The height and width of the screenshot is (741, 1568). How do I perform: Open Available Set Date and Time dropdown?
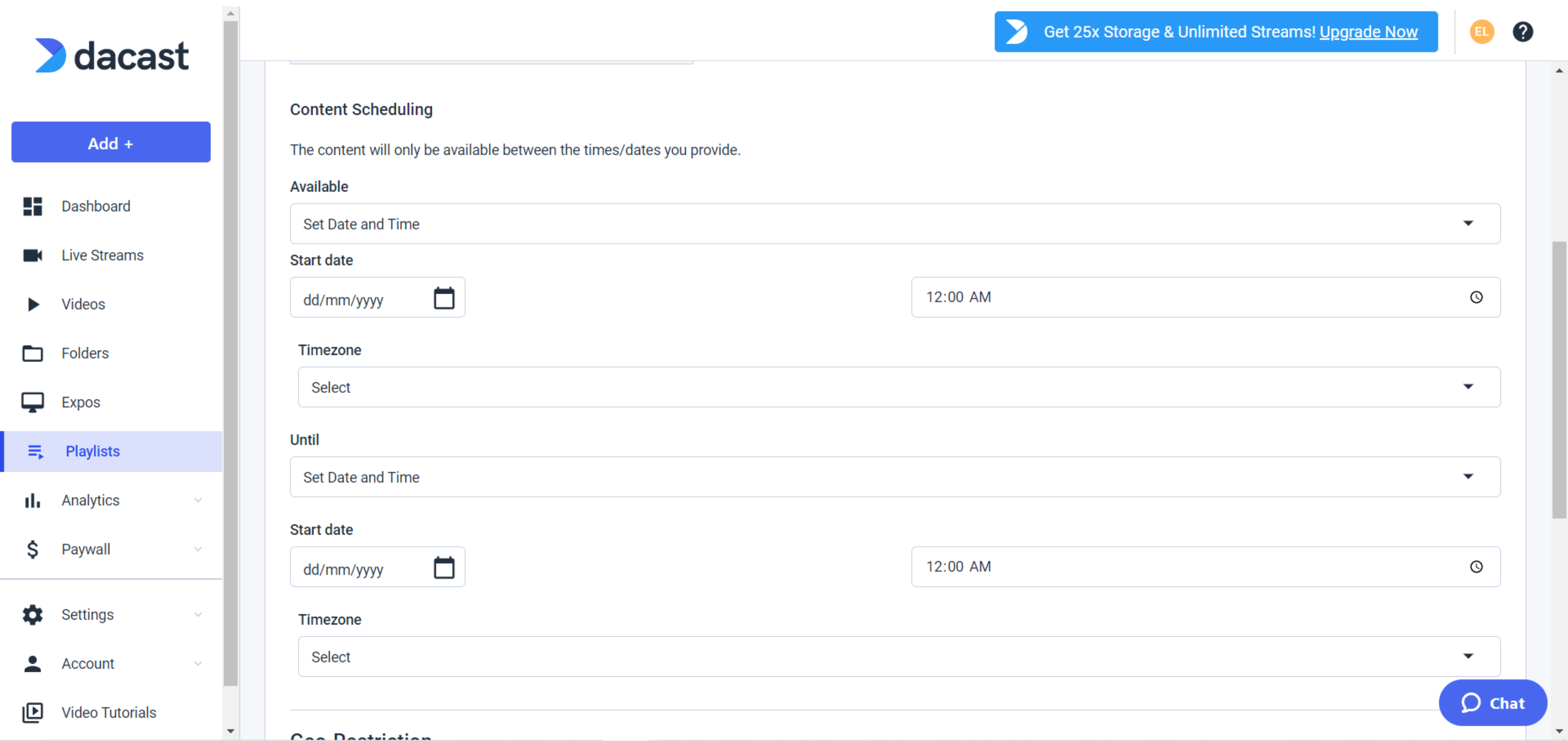pos(895,223)
